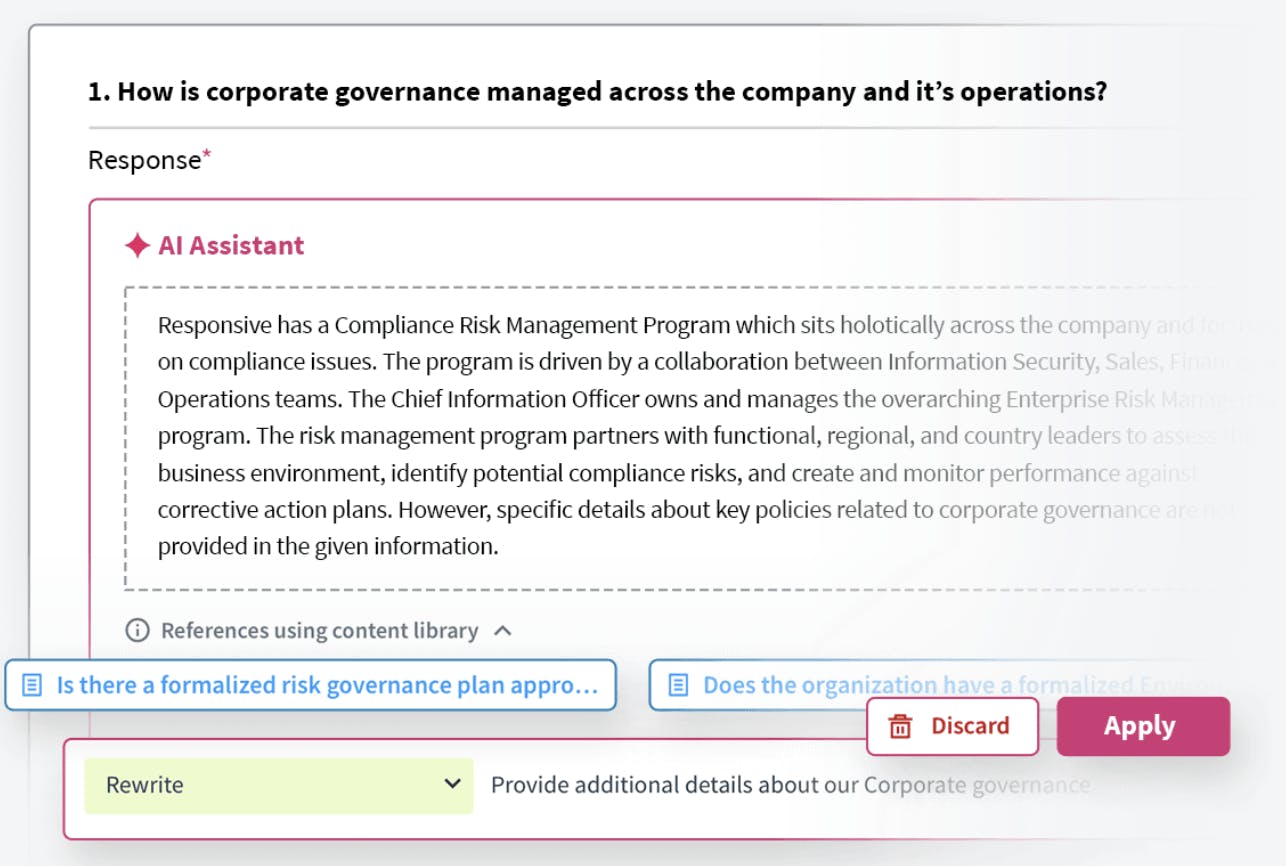Screen dimensions: 1286x866
Task: Focus the 'Provide additional details' prompt field
Action: 790,785
